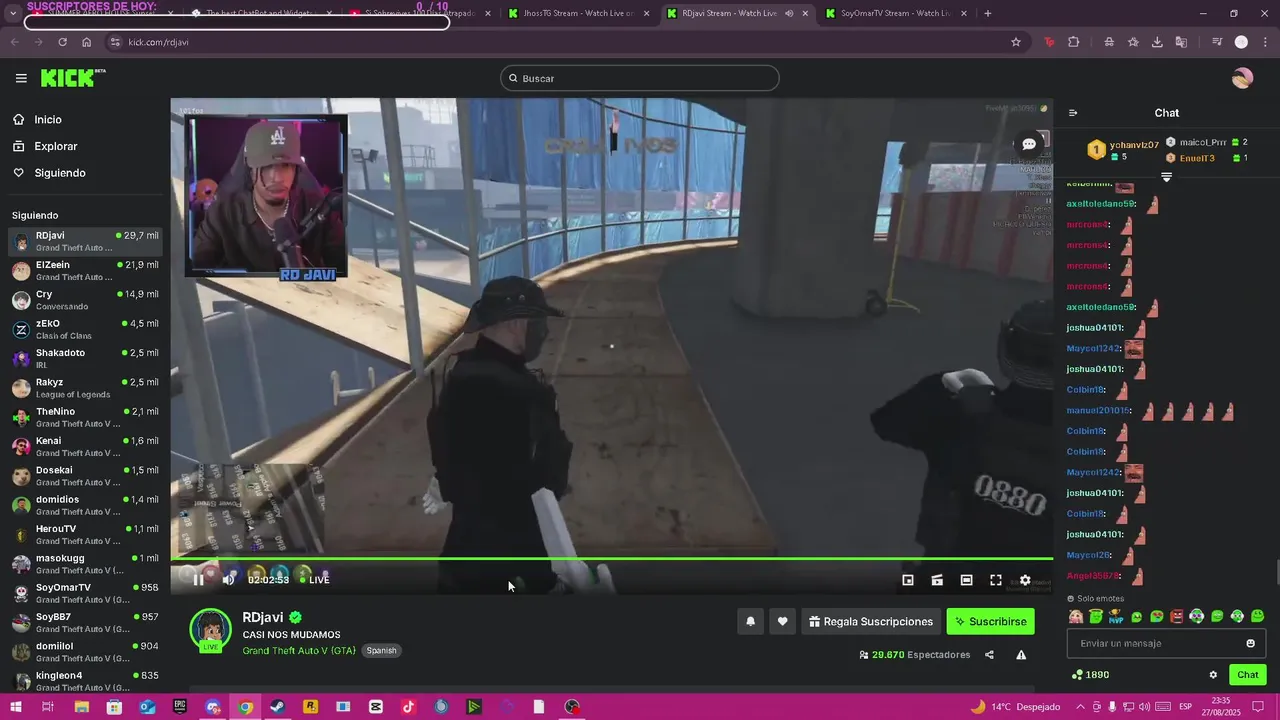Click the Suscribirse button
The image size is (1280, 720).
tap(990, 622)
